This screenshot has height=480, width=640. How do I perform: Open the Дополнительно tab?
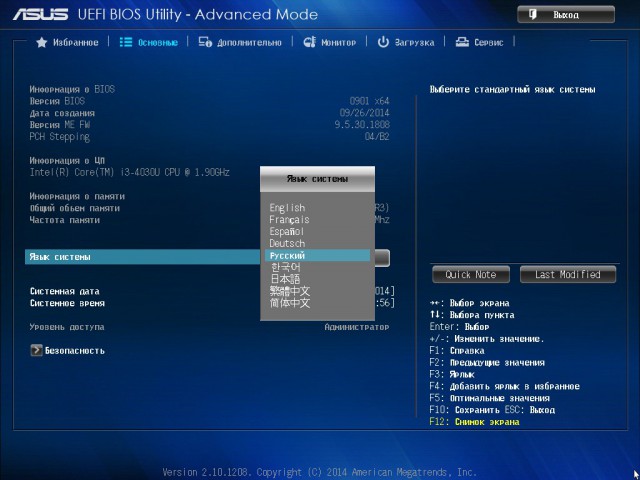click(x=240, y=42)
